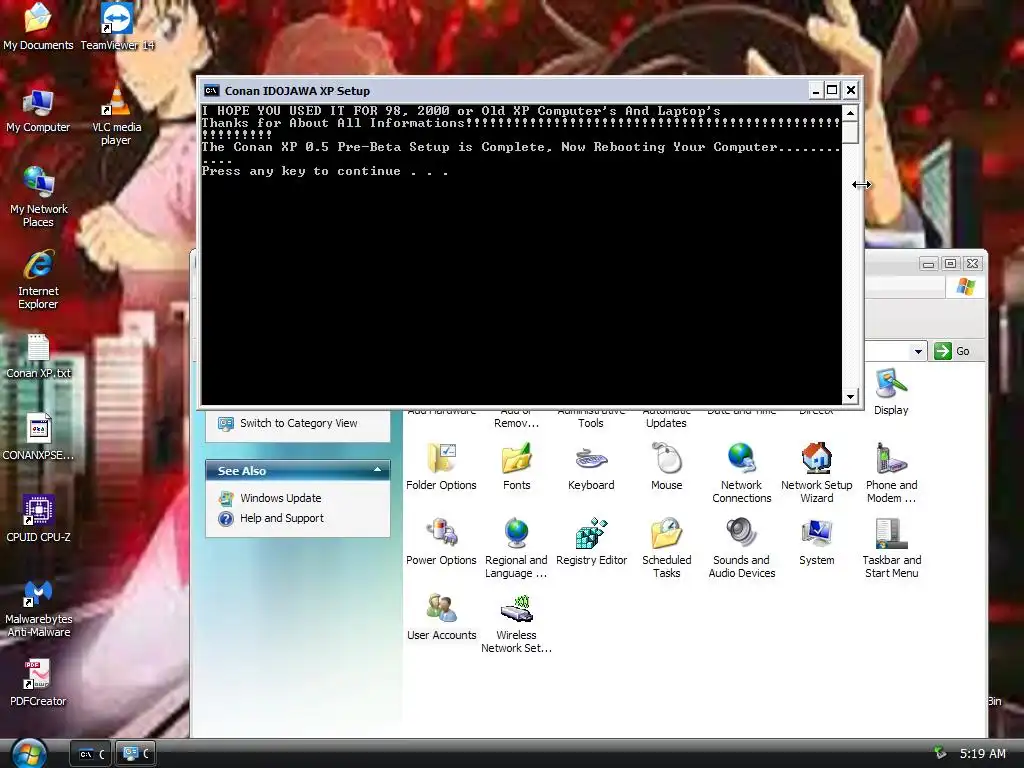This screenshot has width=1024, height=768.
Task: Open System icon in Control Panel
Action: 816,541
